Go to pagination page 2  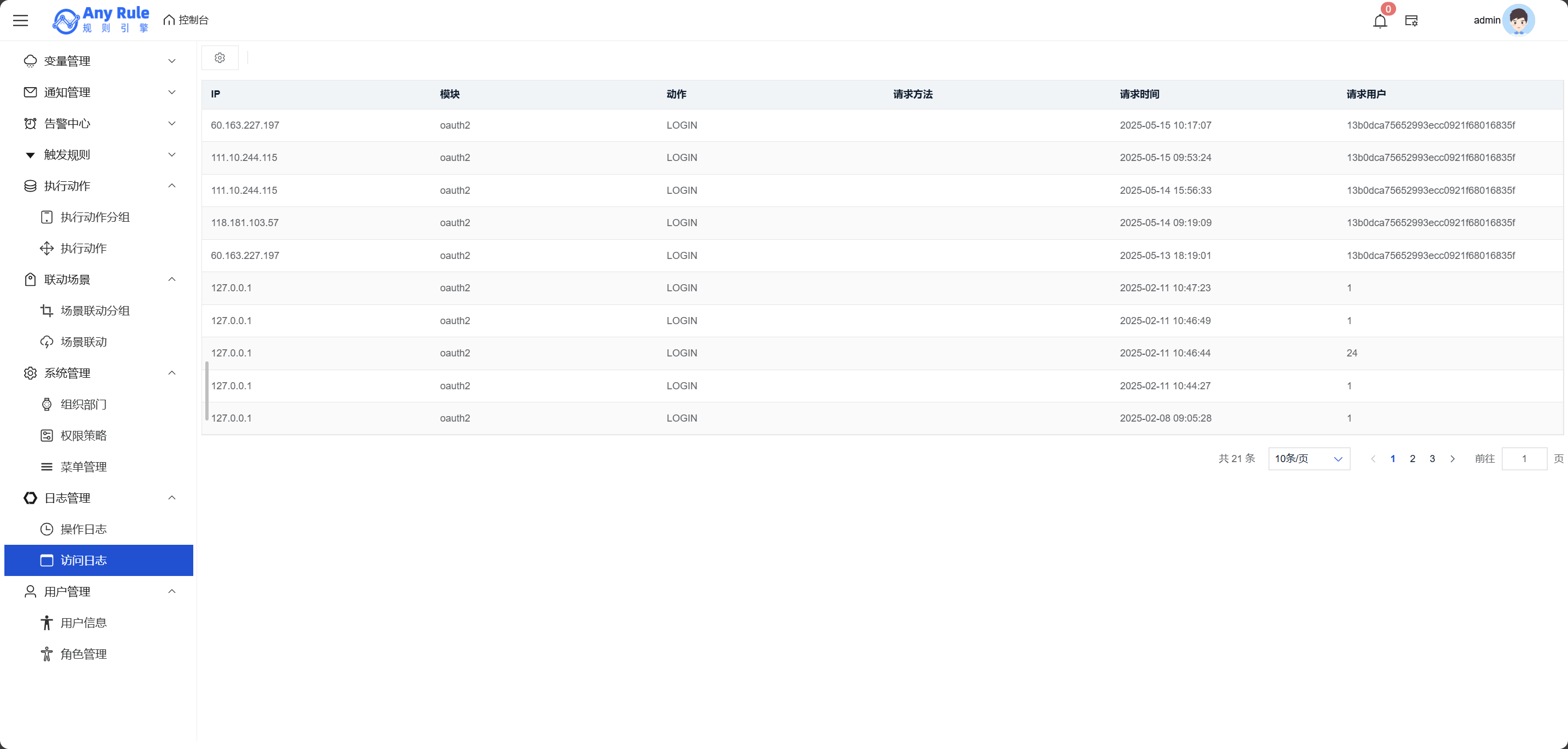pos(1412,458)
